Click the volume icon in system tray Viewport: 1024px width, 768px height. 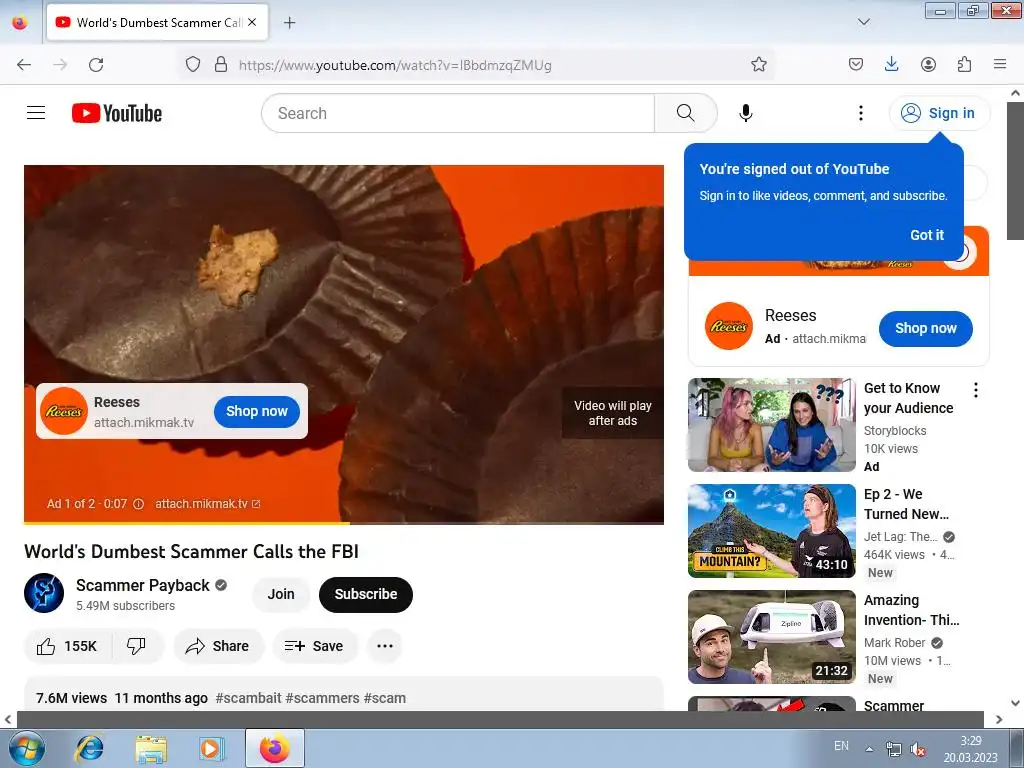918,750
